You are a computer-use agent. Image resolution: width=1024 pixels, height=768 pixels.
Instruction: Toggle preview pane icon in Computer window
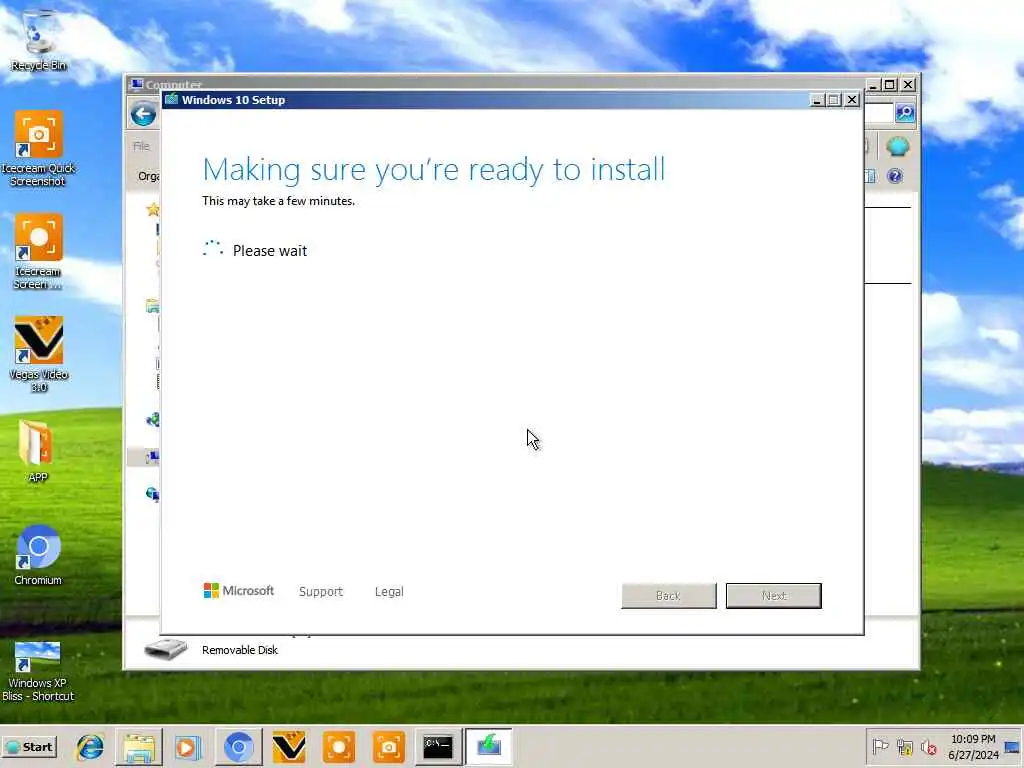870,176
